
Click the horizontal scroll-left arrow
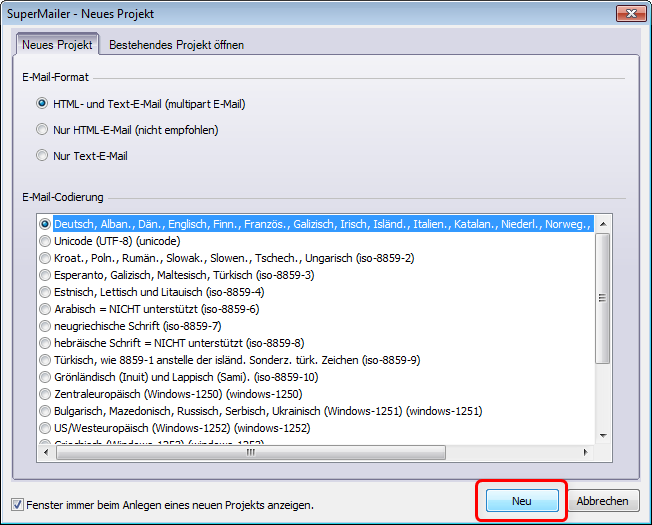46,452
